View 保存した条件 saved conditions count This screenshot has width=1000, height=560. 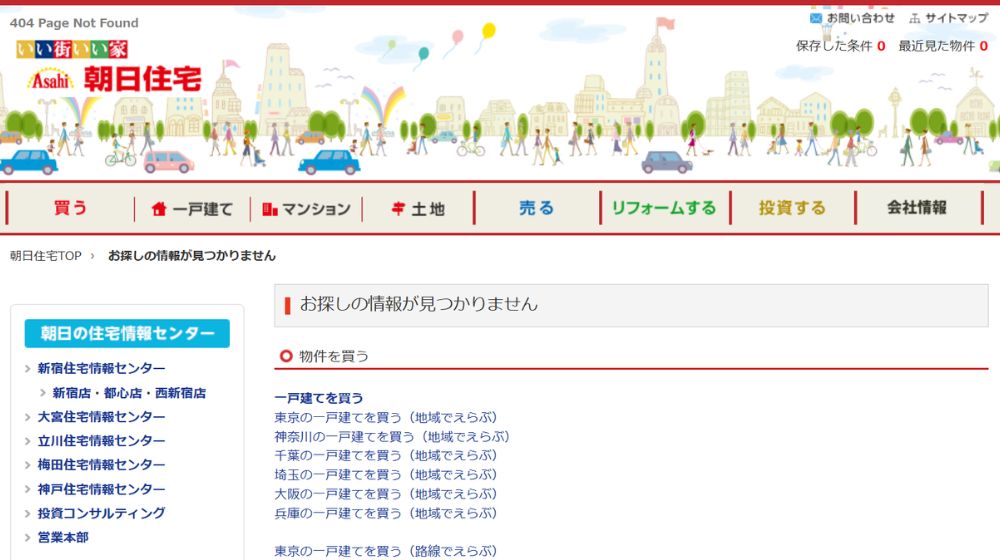[x=840, y=46]
